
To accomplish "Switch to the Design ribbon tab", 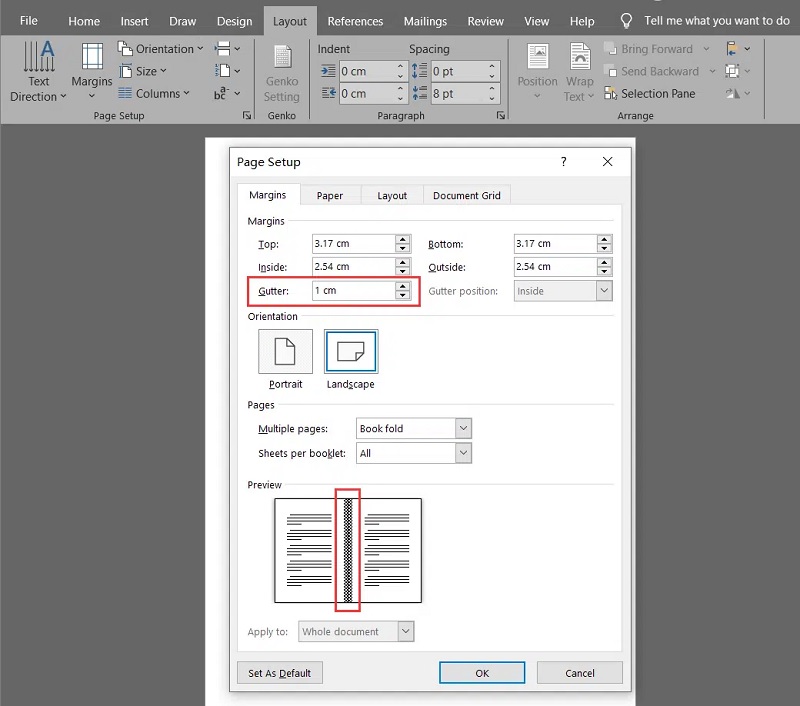I will 234,21.
